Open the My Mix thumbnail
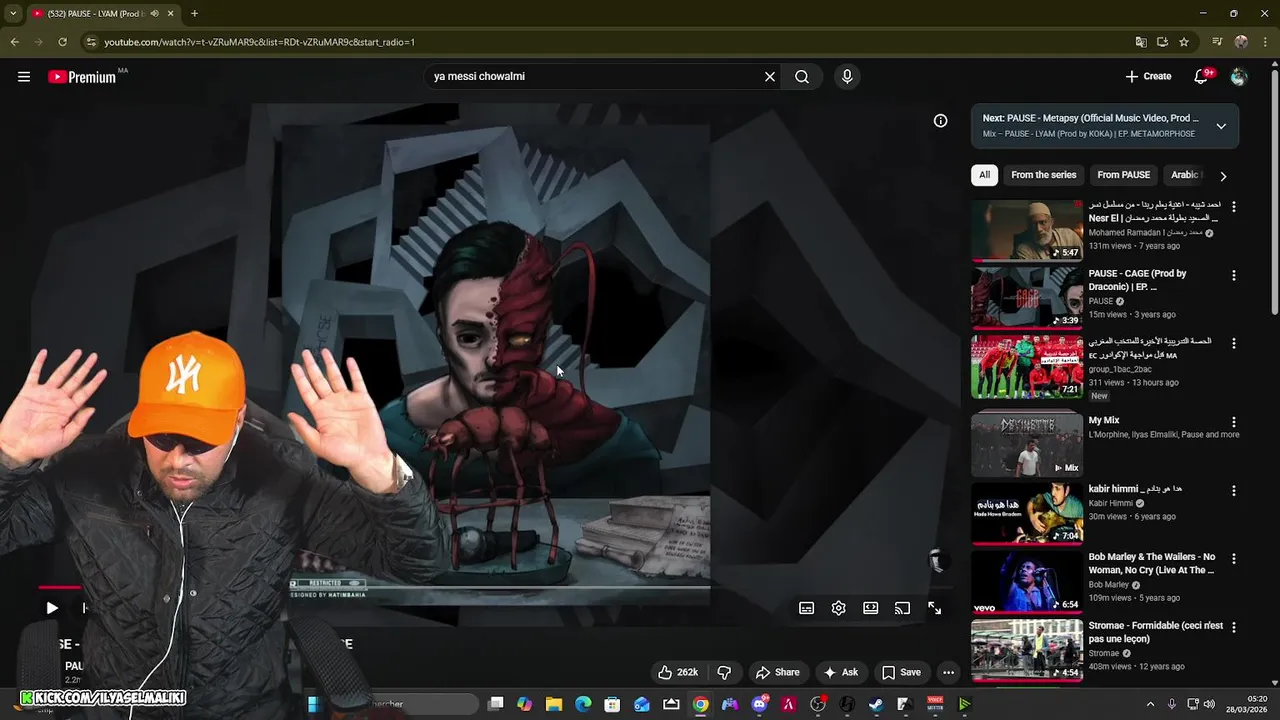The height and width of the screenshot is (720, 1280). click(1027, 445)
